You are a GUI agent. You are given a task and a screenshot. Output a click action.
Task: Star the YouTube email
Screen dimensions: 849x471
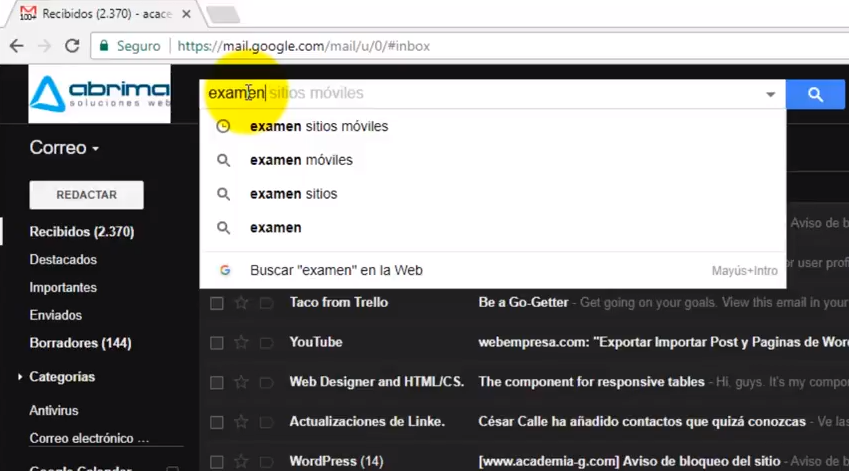(241, 342)
